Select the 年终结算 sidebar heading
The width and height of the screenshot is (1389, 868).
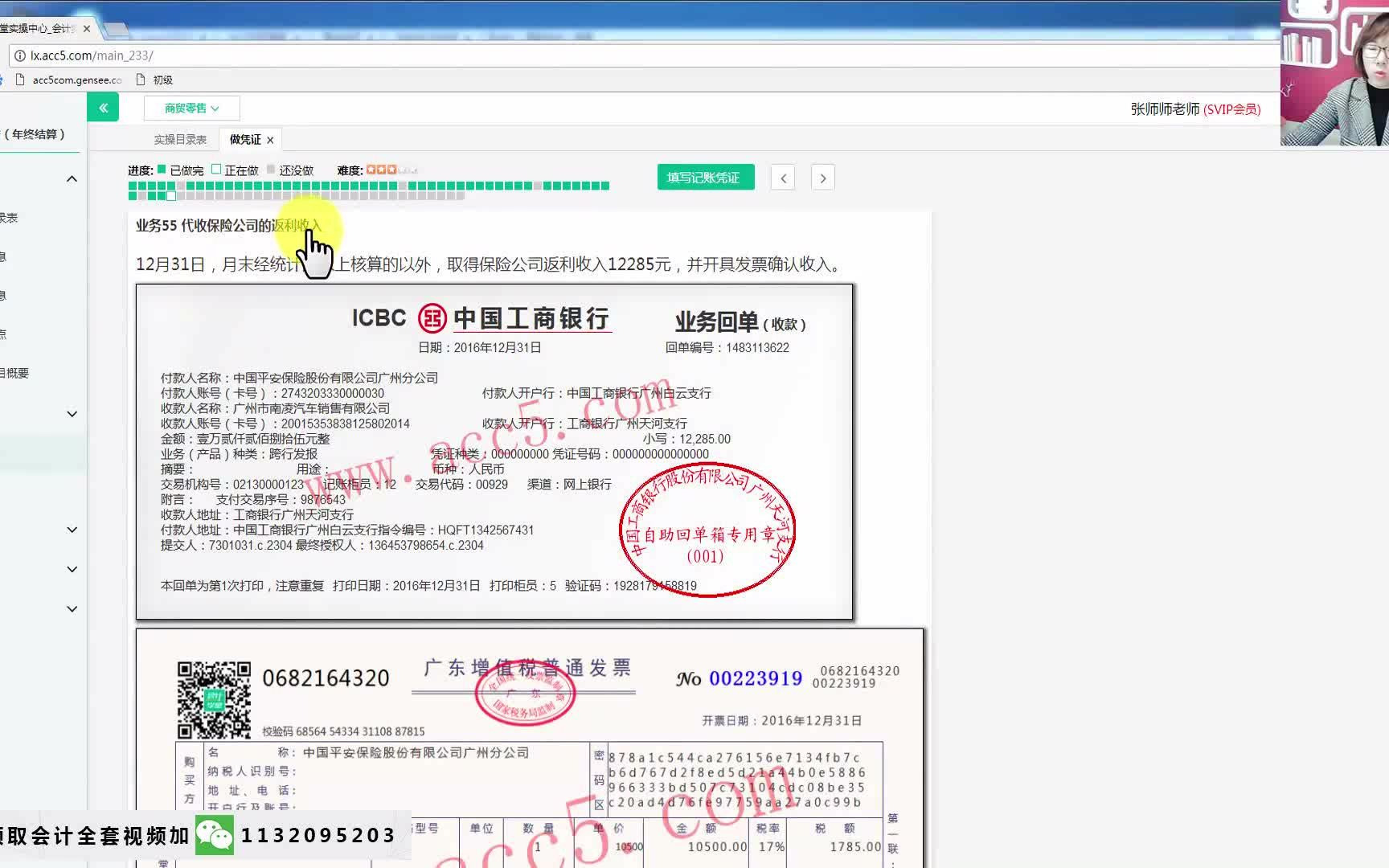point(35,134)
